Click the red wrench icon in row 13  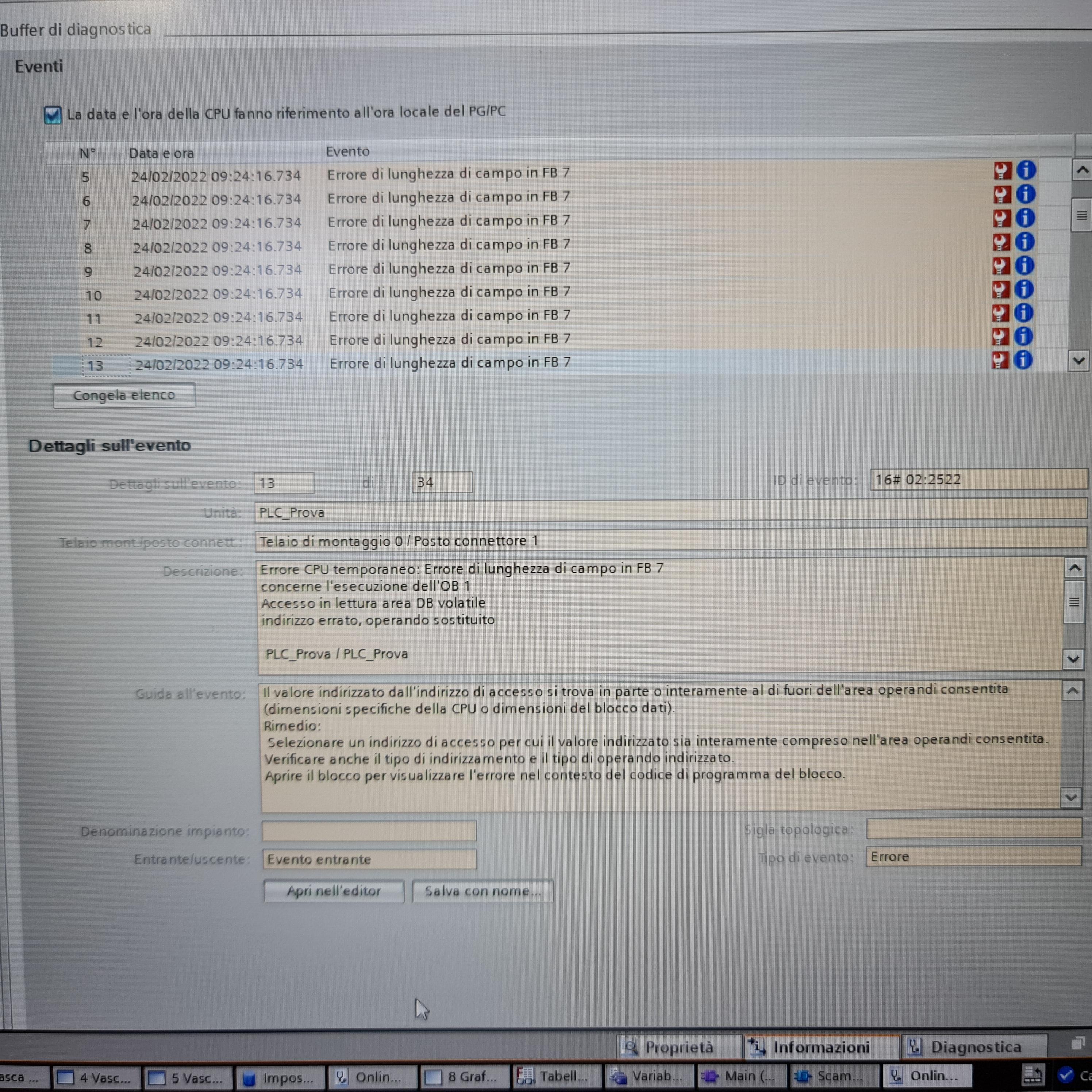[x=999, y=360]
